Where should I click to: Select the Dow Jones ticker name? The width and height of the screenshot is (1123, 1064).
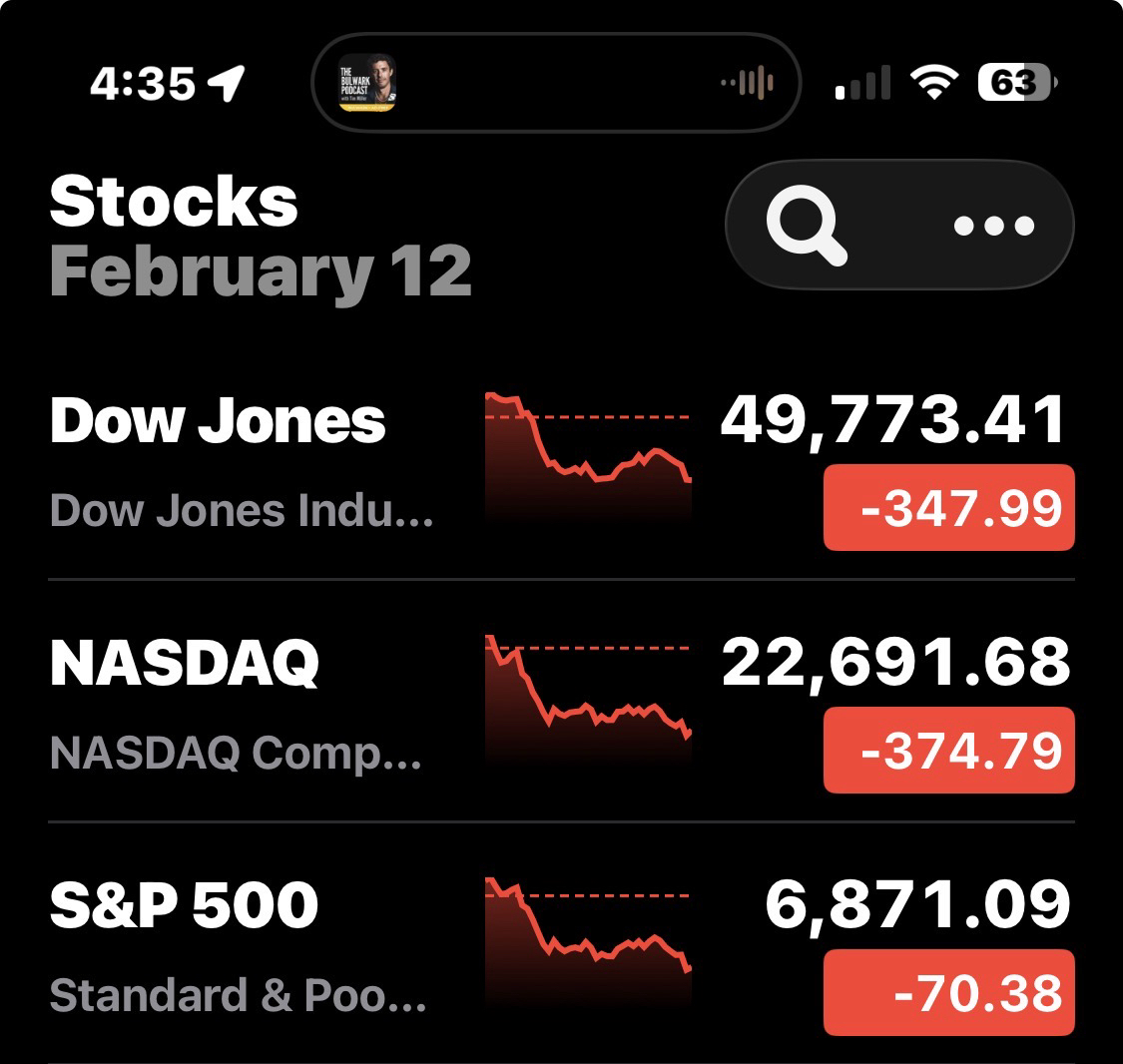pos(218,420)
